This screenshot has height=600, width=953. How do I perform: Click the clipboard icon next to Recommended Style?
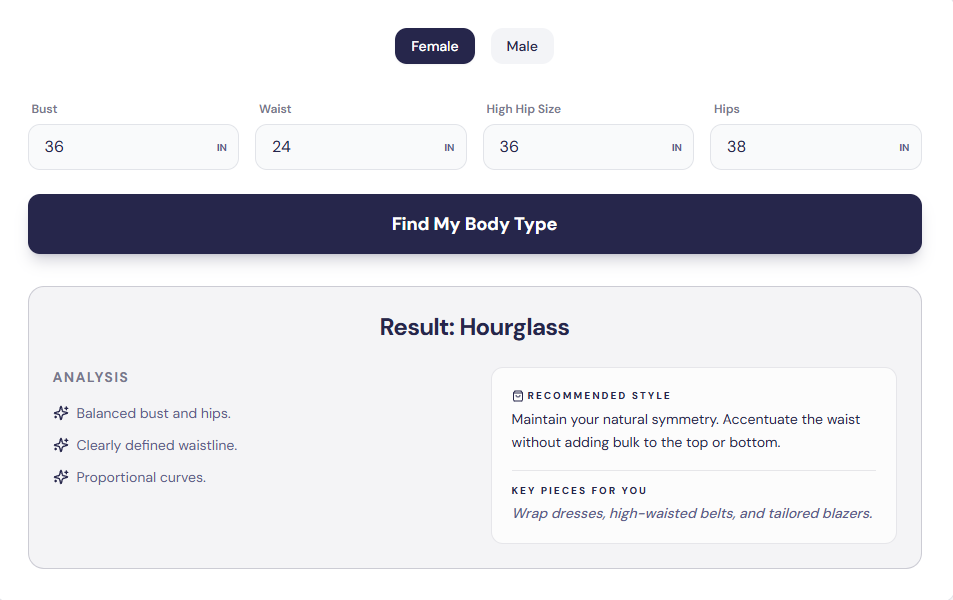[516, 395]
